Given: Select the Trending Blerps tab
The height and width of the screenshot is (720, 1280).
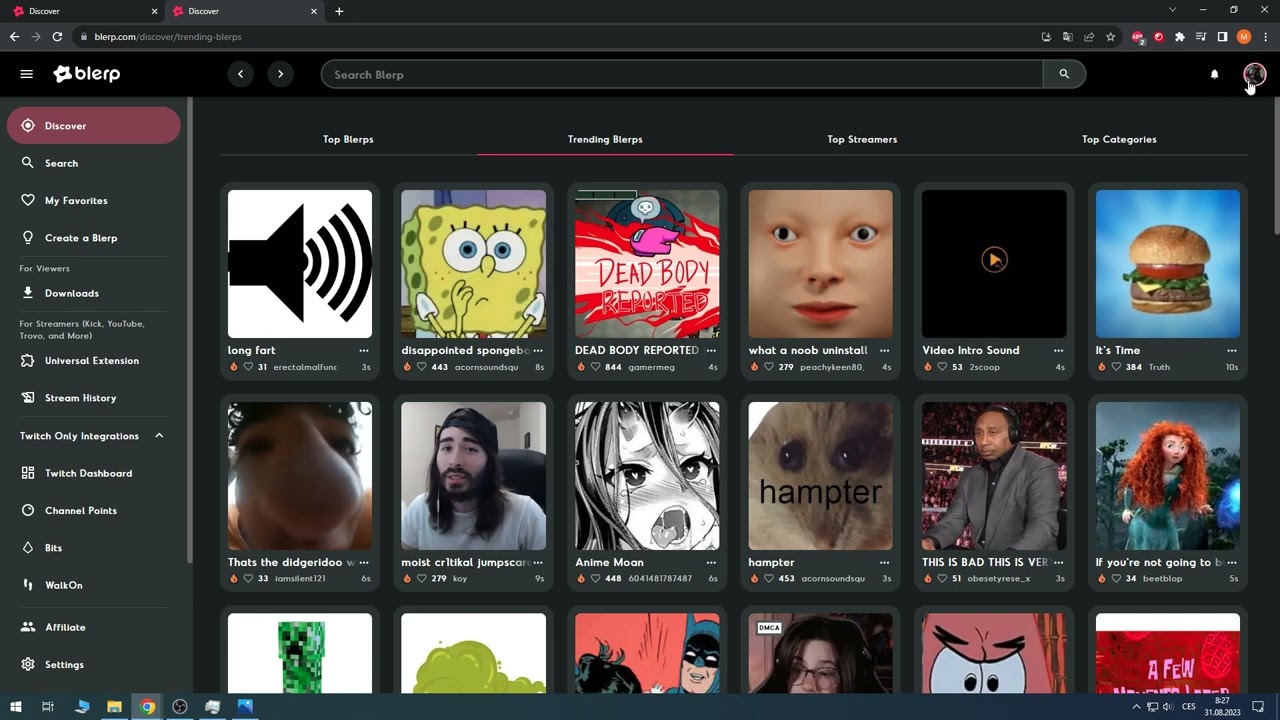Looking at the screenshot, I should point(605,139).
